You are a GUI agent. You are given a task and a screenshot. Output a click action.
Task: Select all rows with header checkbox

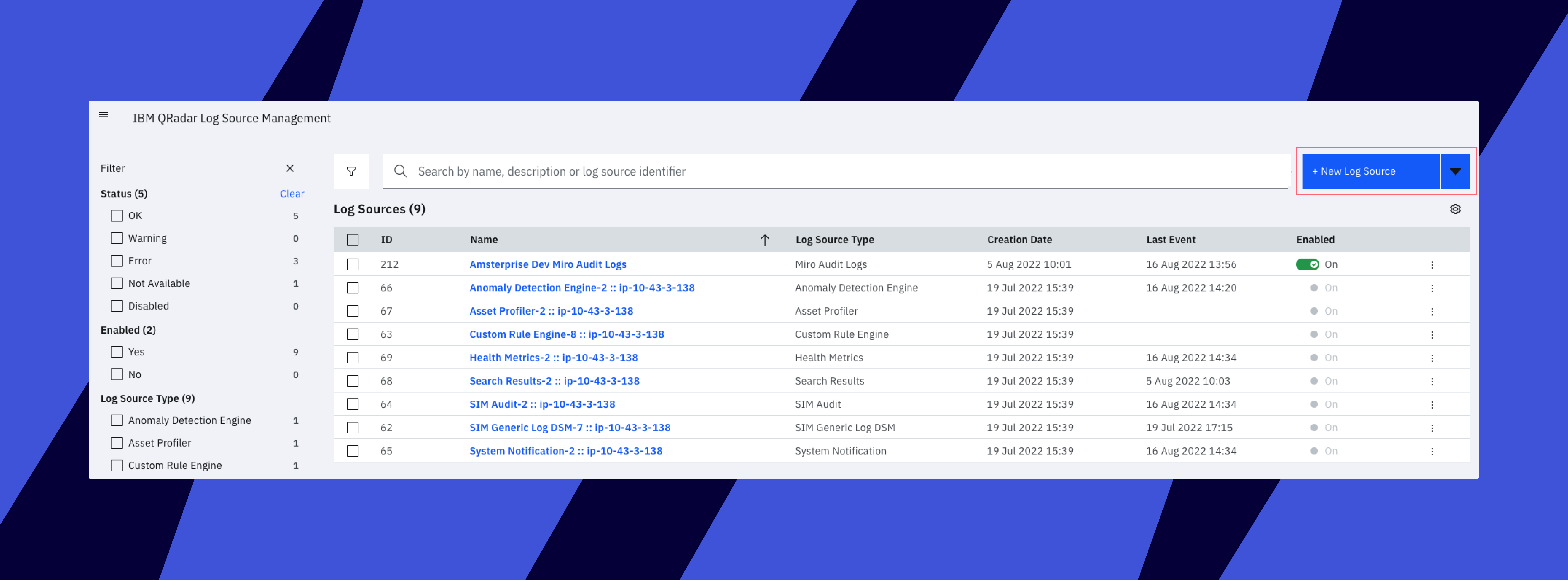point(352,240)
